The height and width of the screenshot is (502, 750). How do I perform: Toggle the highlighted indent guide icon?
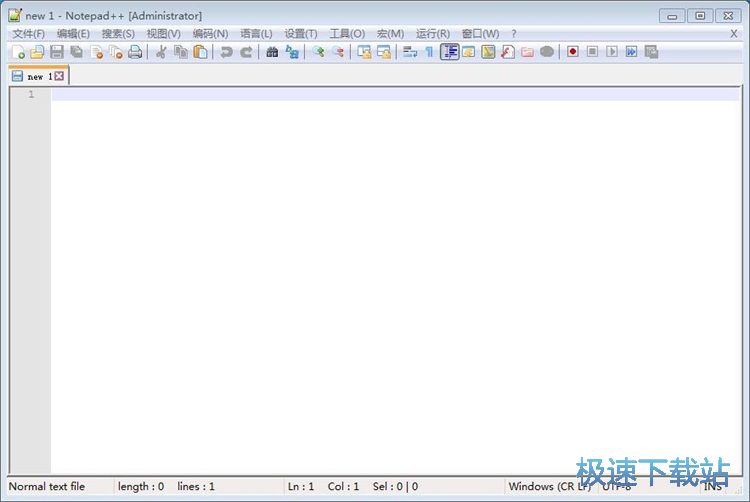click(450, 52)
